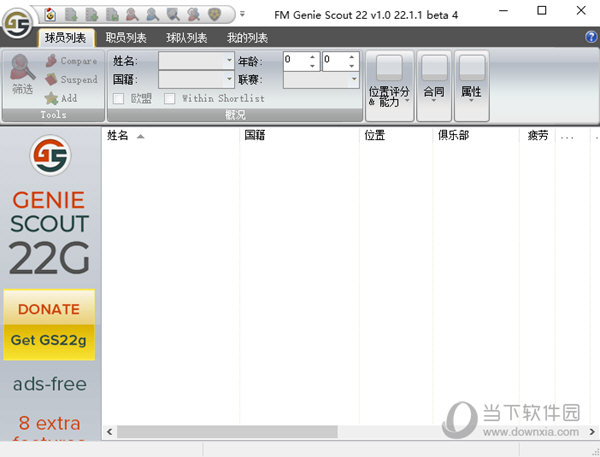Click the first document icon after the load game icon

tap(71, 15)
